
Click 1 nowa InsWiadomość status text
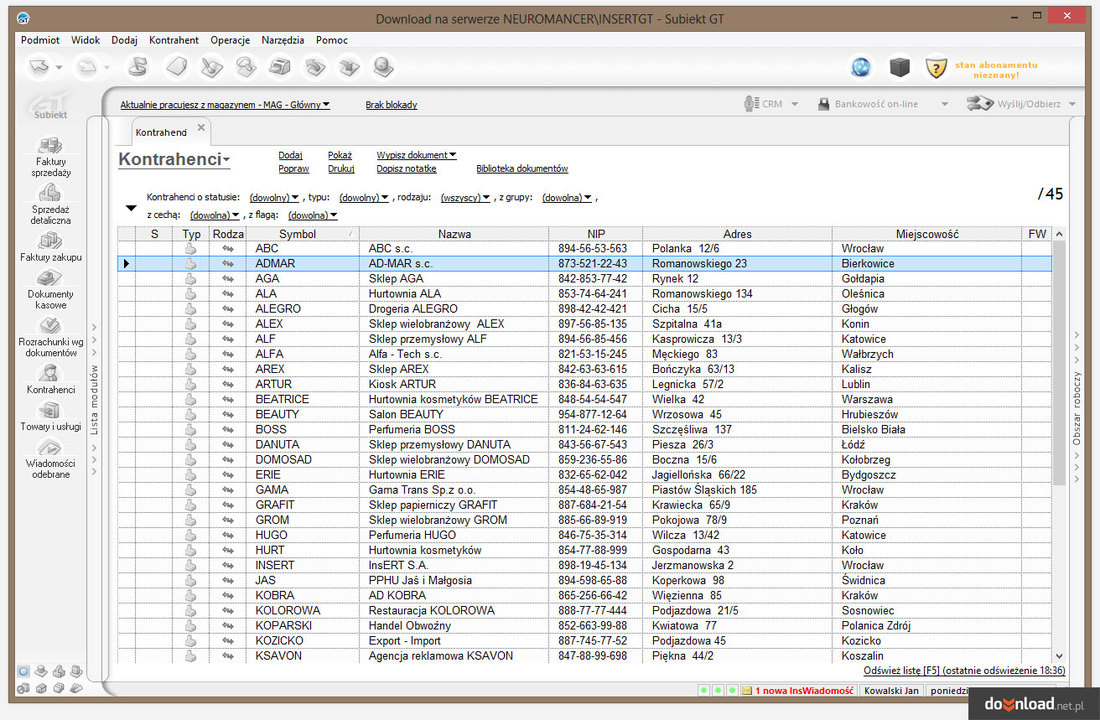point(804,691)
